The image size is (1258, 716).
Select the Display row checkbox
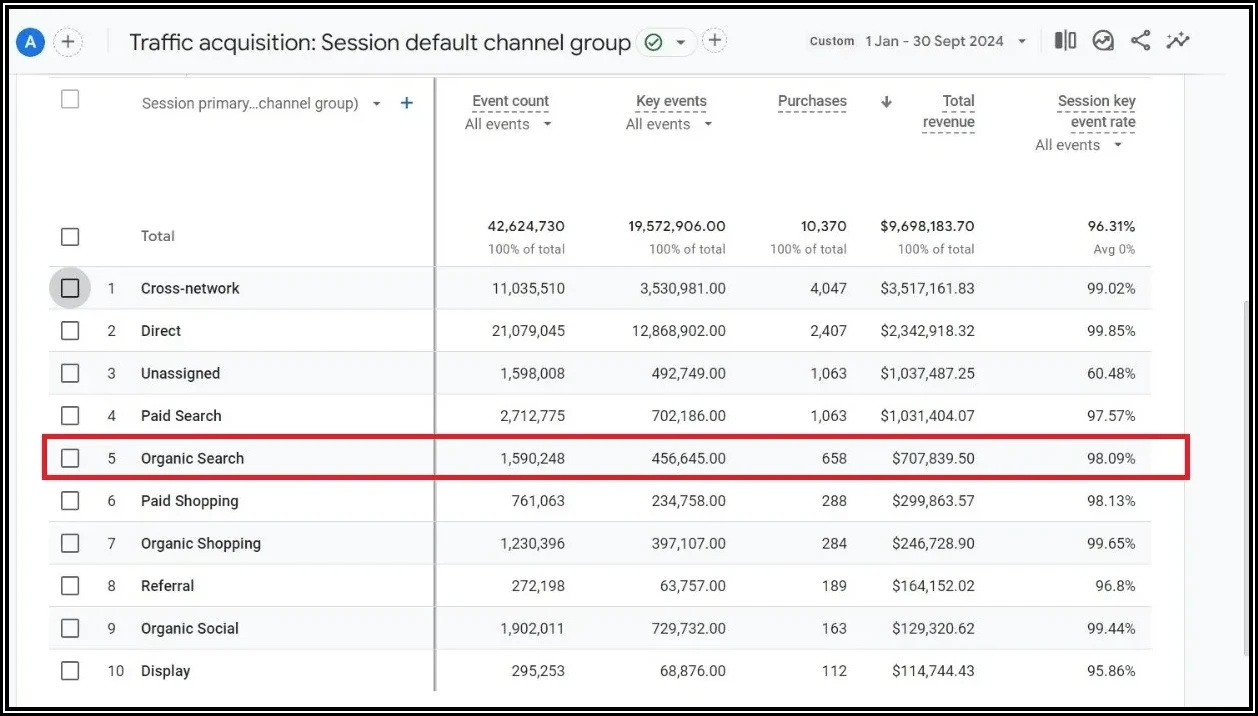pos(70,671)
